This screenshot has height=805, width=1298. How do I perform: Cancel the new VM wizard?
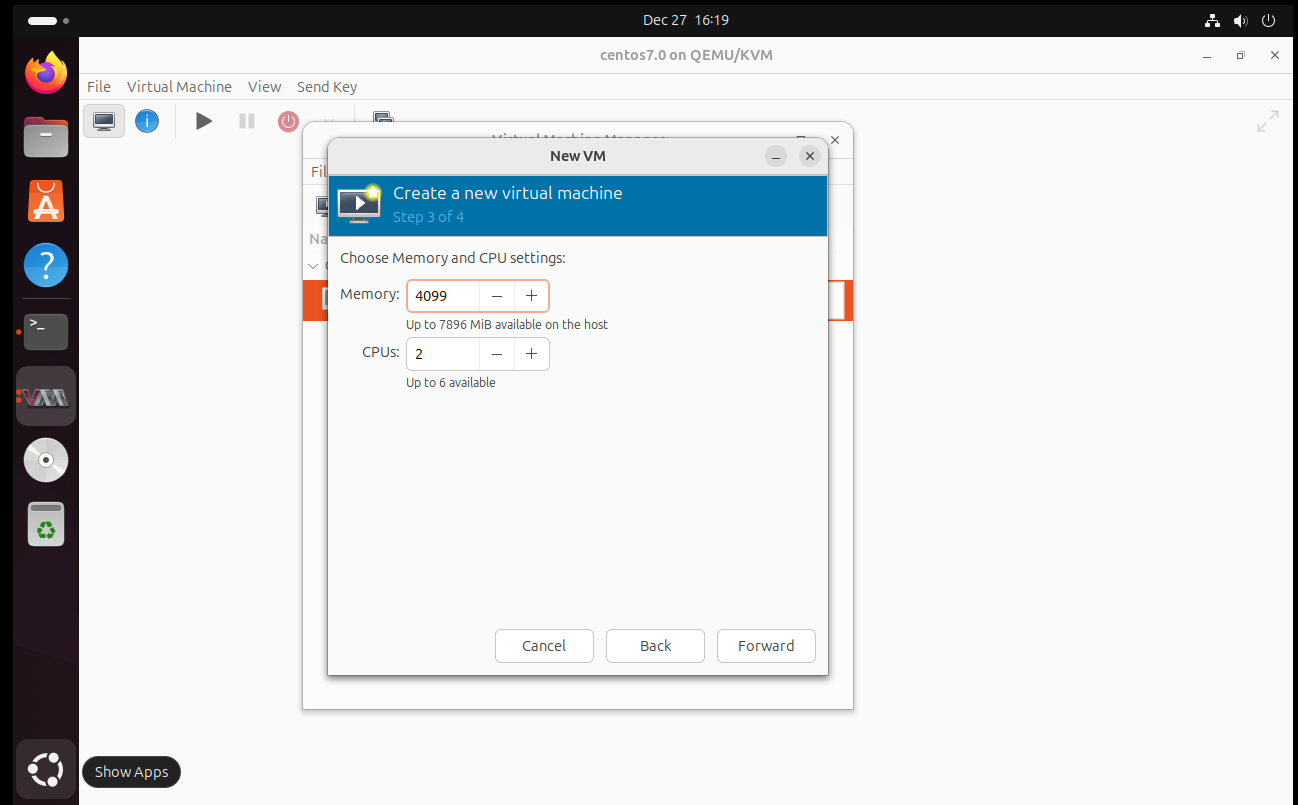544,646
